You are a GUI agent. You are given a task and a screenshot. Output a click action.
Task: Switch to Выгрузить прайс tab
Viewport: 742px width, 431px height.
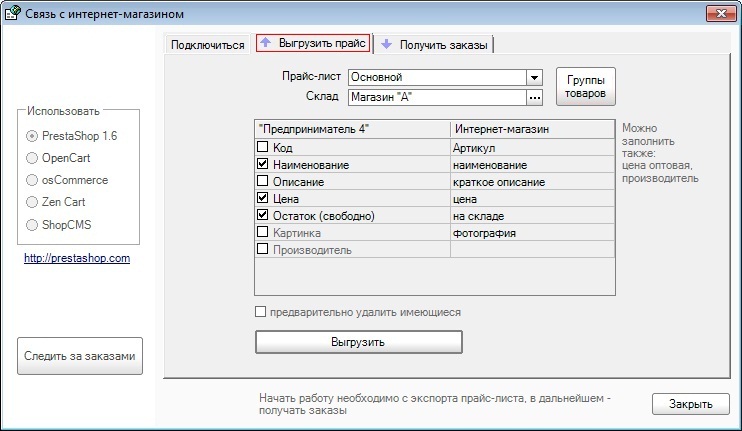coord(313,43)
